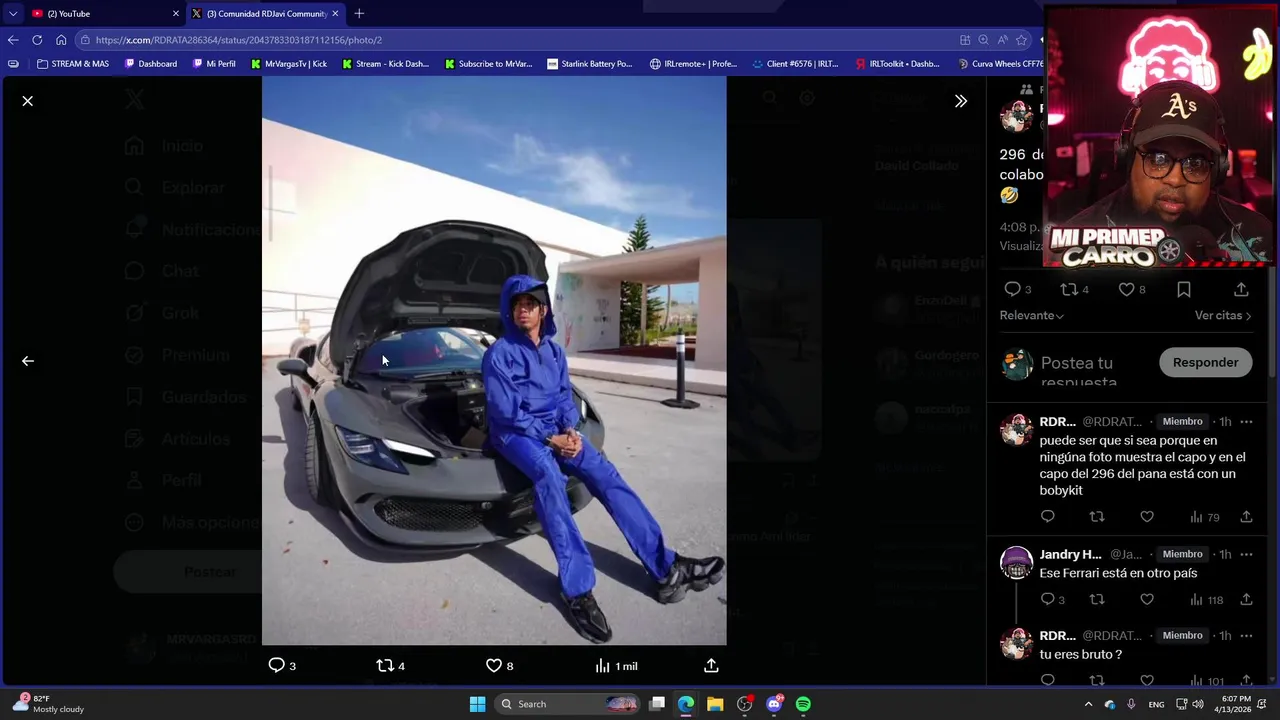The width and height of the screenshot is (1280, 720).
Task: Bookmark the post in the side panel
Action: tap(1184, 289)
